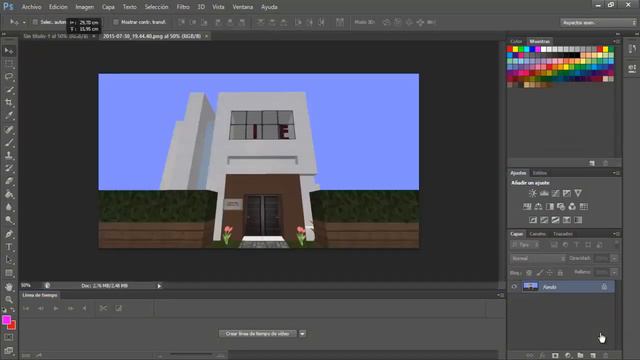The height and width of the screenshot is (360, 640).
Task: Switch to Sin título-1 document tab
Action: click(56, 36)
